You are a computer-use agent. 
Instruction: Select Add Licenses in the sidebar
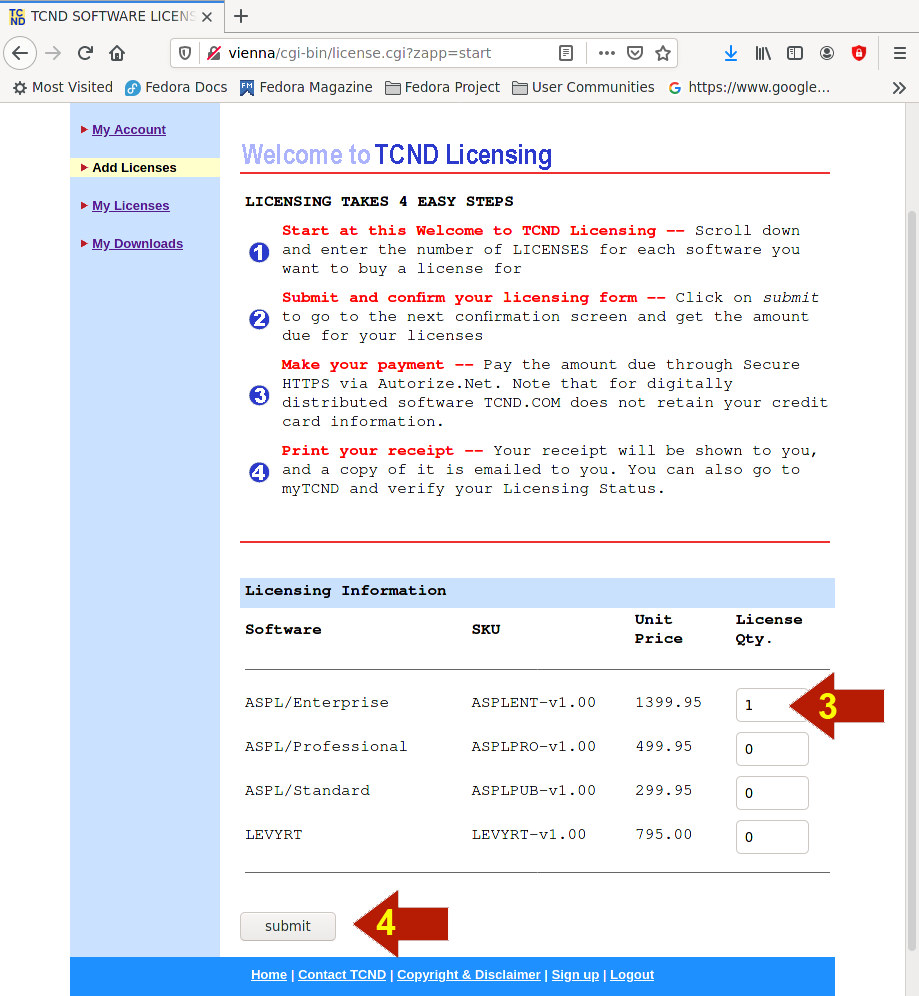[134, 168]
